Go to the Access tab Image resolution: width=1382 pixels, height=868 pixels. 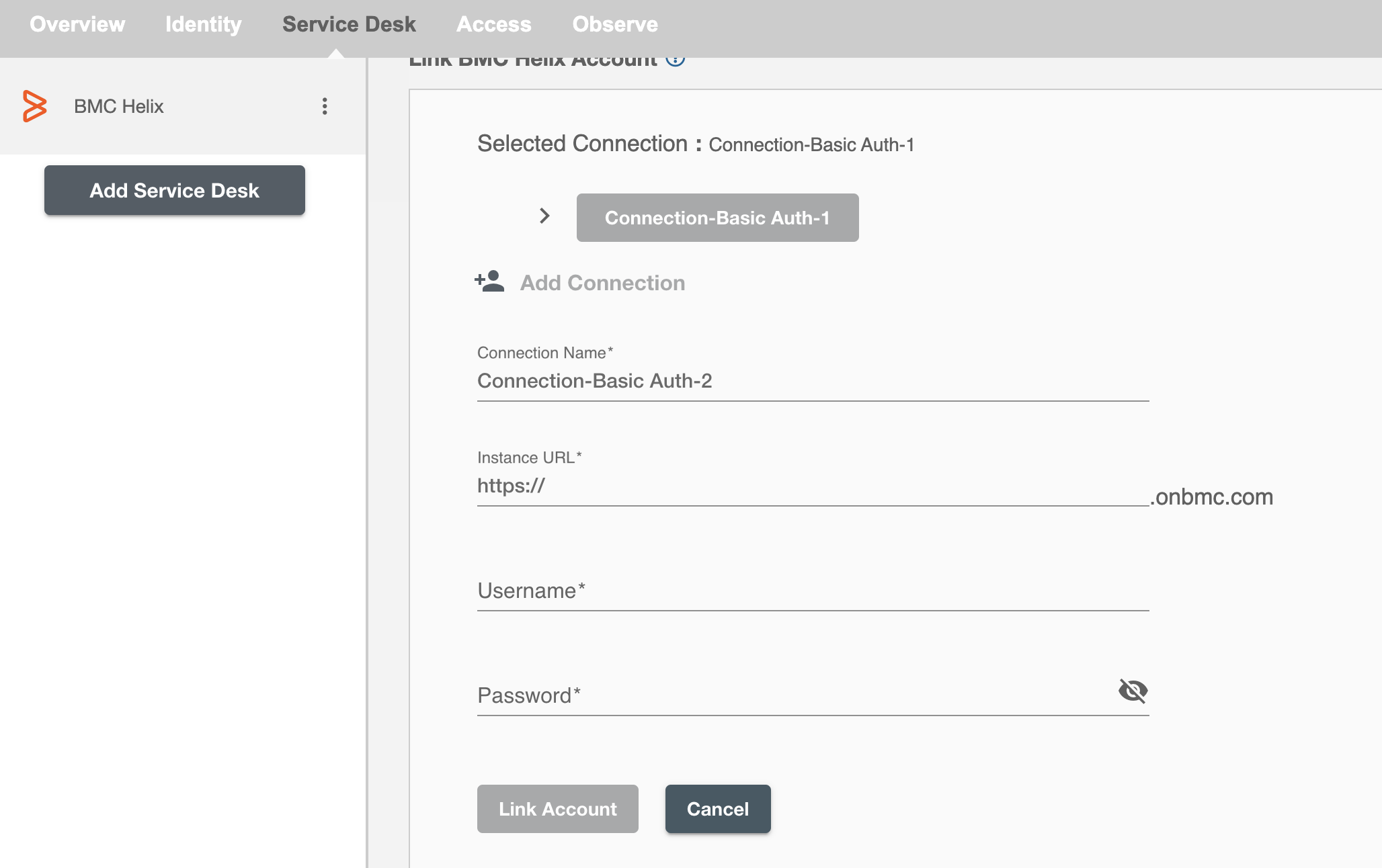click(x=494, y=24)
